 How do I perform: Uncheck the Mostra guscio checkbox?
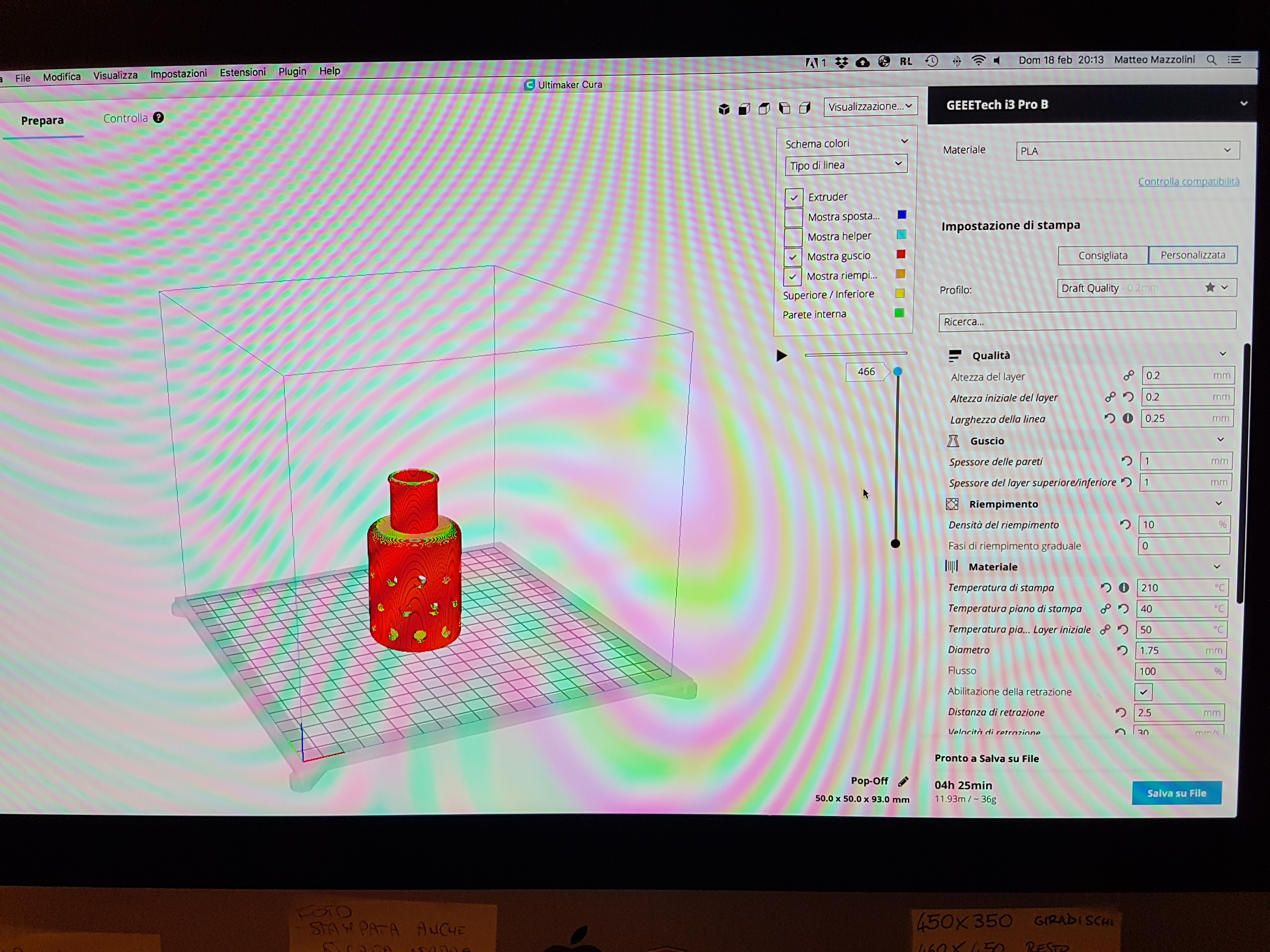(x=793, y=257)
